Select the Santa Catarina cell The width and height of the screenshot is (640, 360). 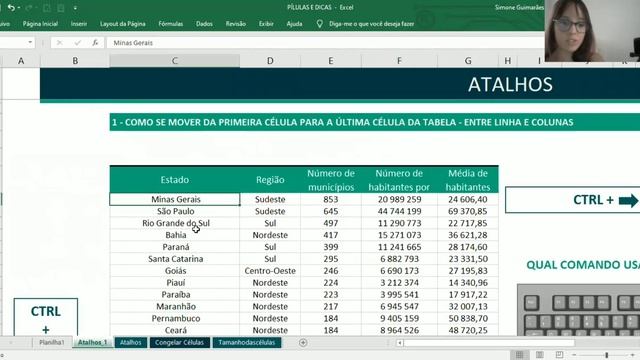pos(175,258)
